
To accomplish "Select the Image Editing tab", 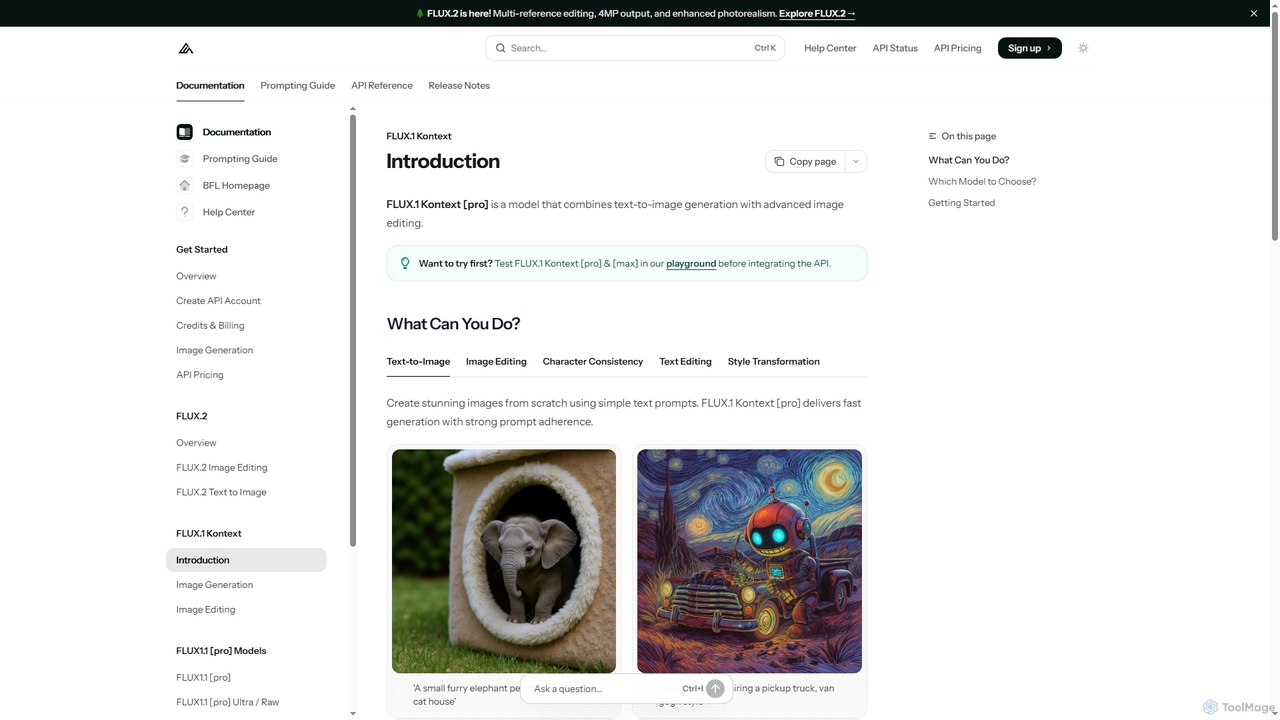I will [x=496, y=362].
